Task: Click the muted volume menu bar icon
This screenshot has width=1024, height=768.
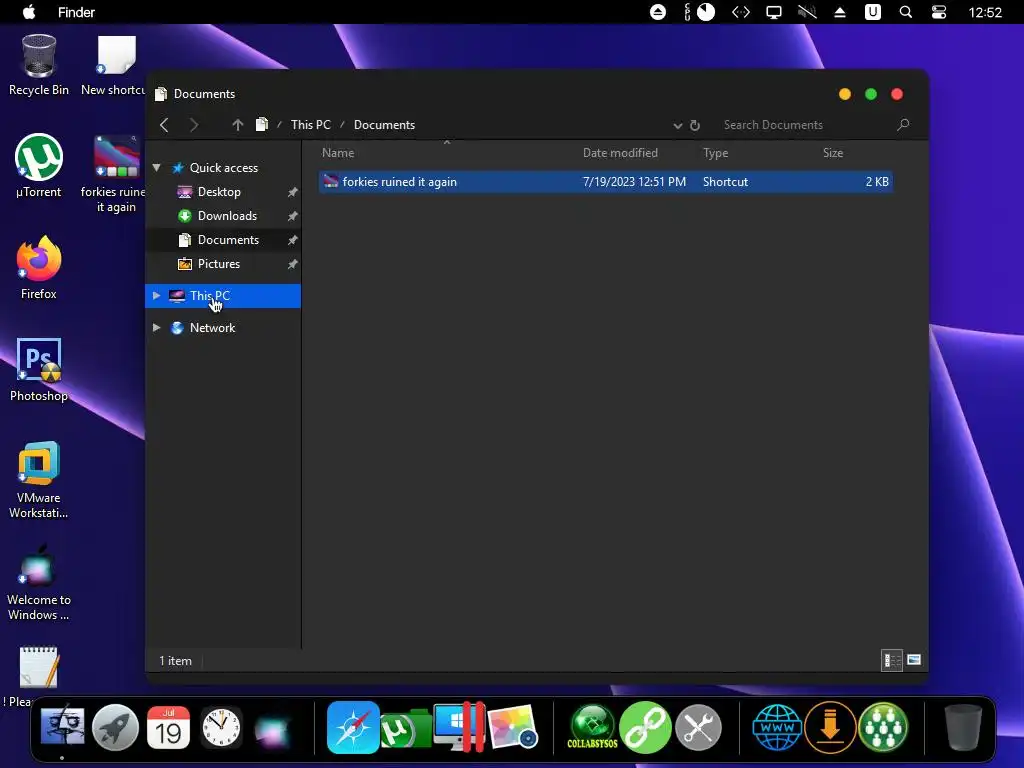Action: tap(807, 12)
